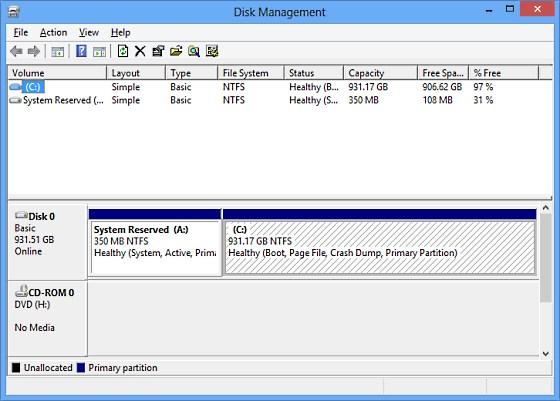
Task: Click the scroll down arrow in disk pane
Action: tap(545, 354)
